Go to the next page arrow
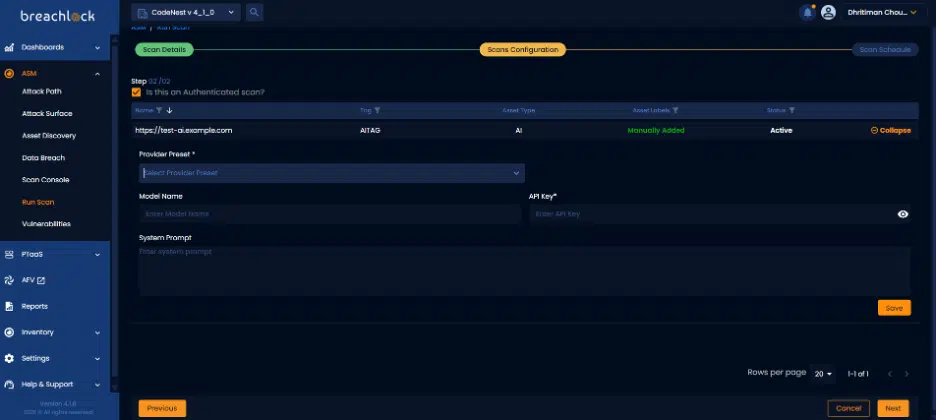Screen dimensions: 936x420 (x=906, y=374)
